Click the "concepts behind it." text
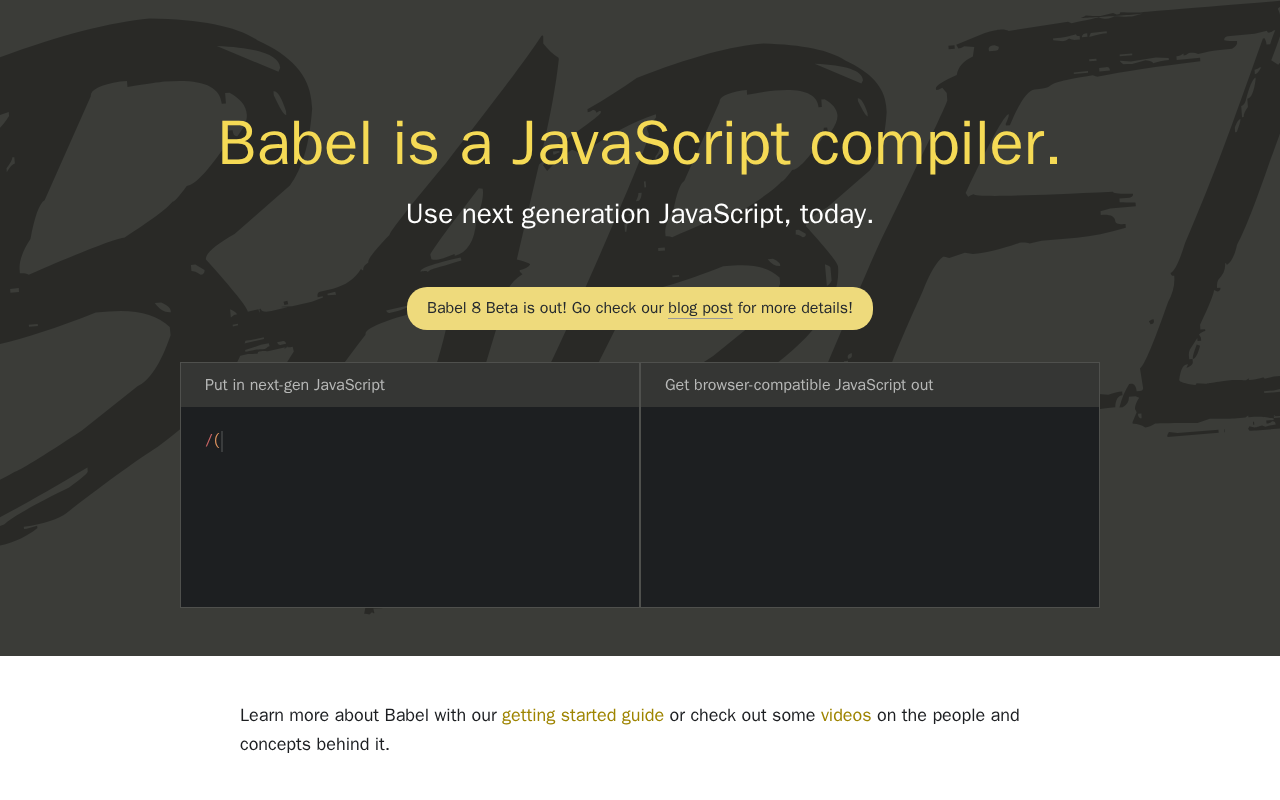This screenshot has width=1280, height=800. tap(314, 744)
